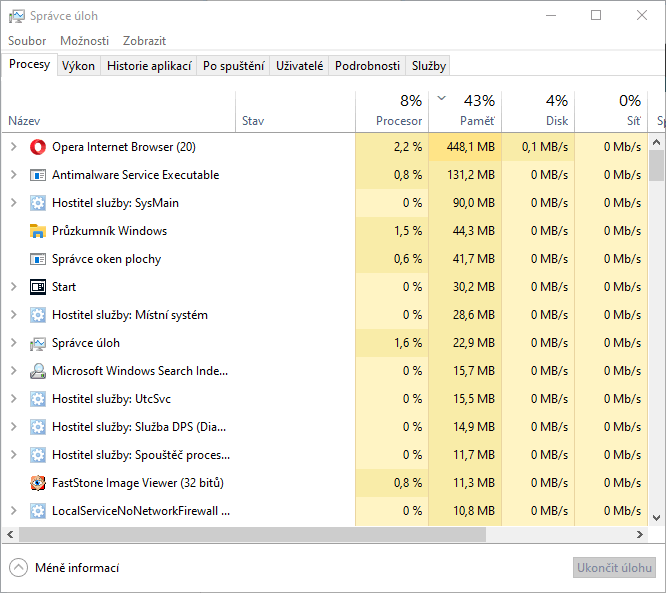Expand the Hostitel služby: UtcSvc entry
The width and height of the screenshot is (666, 593).
[x=13, y=399]
